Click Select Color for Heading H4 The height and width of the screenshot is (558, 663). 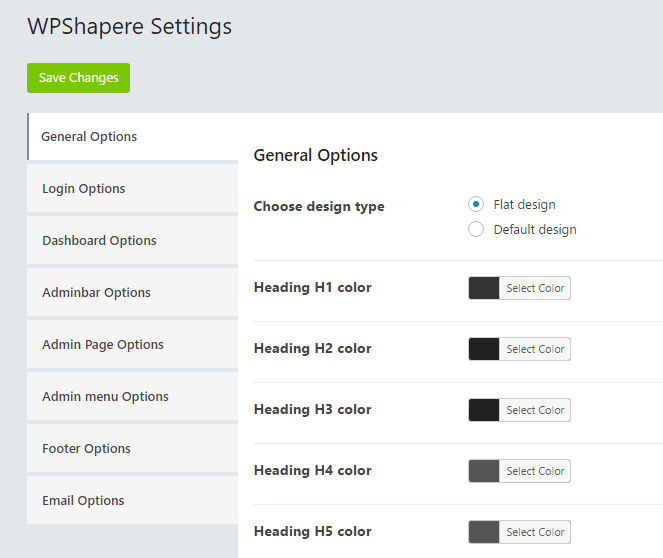(x=535, y=470)
